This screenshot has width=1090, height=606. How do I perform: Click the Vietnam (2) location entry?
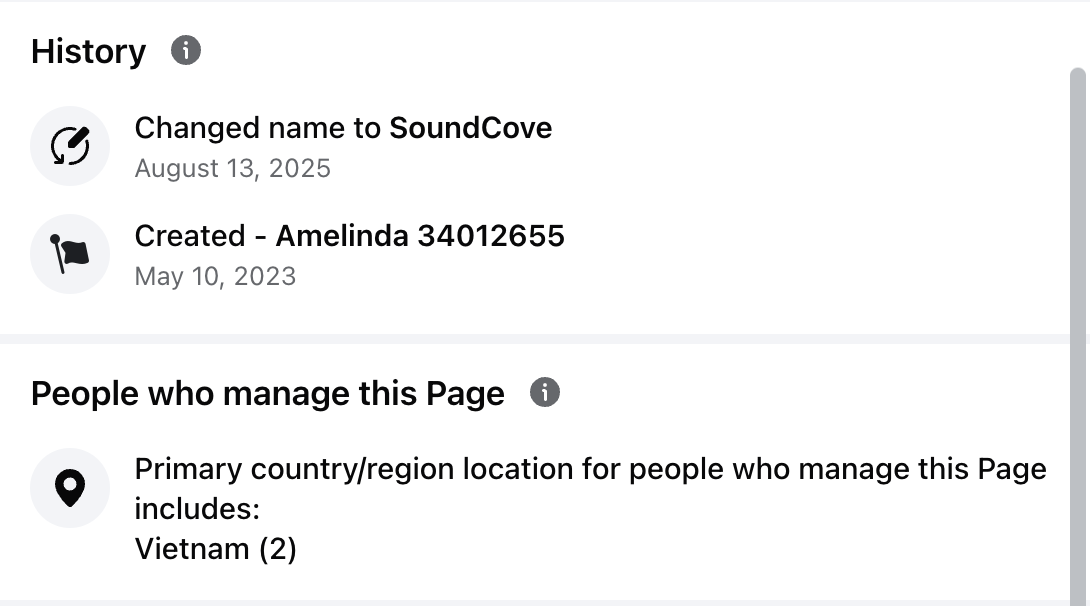215,549
